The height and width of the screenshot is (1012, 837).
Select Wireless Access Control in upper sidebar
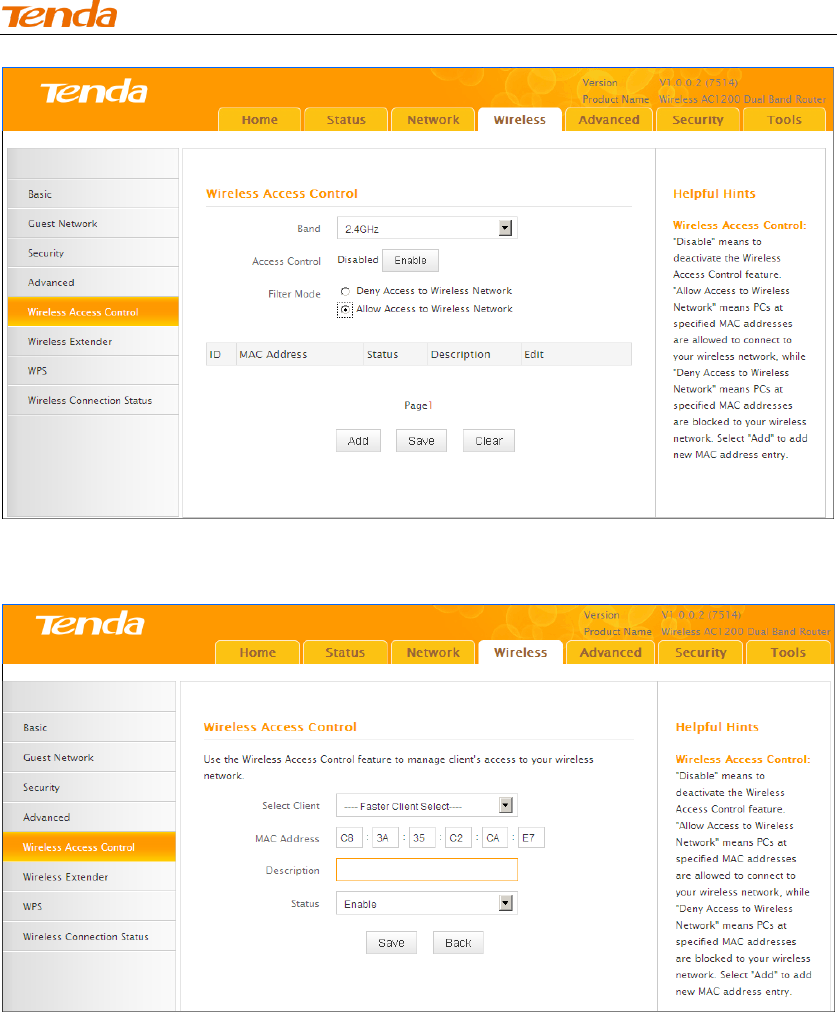coord(93,312)
